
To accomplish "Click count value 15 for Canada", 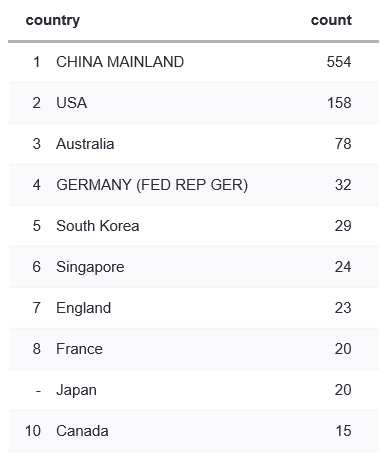I will click(343, 431).
